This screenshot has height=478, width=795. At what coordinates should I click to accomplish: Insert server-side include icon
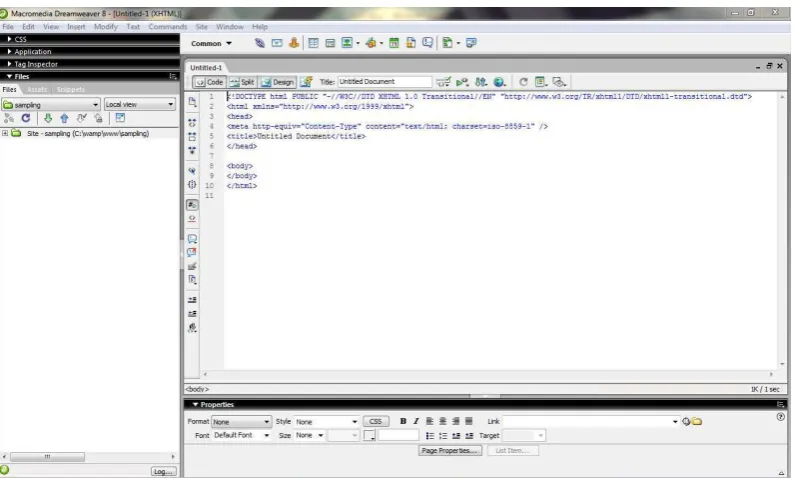click(x=411, y=43)
